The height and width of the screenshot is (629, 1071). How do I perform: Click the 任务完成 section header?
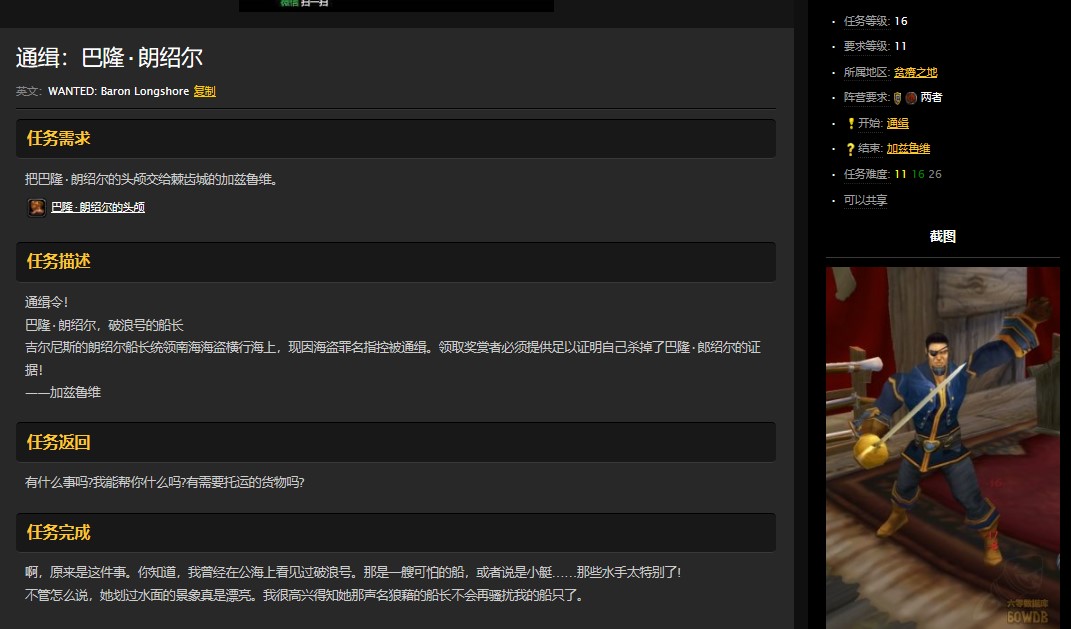point(59,532)
